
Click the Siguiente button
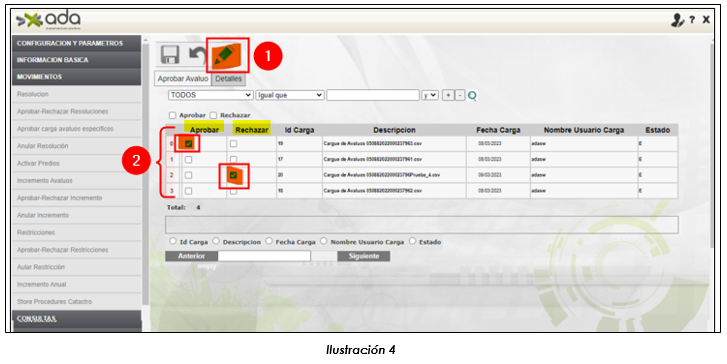pos(364,256)
